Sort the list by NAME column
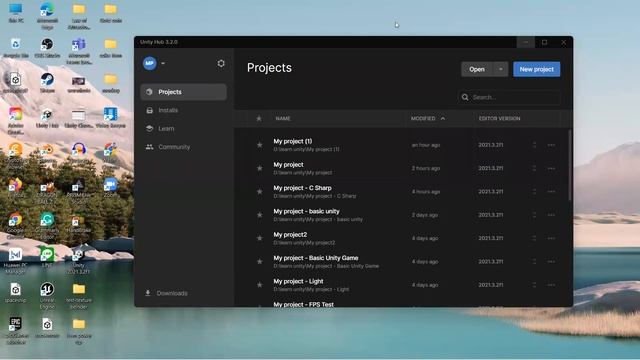This screenshot has width=640, height=360. click(x=283, y=118)
